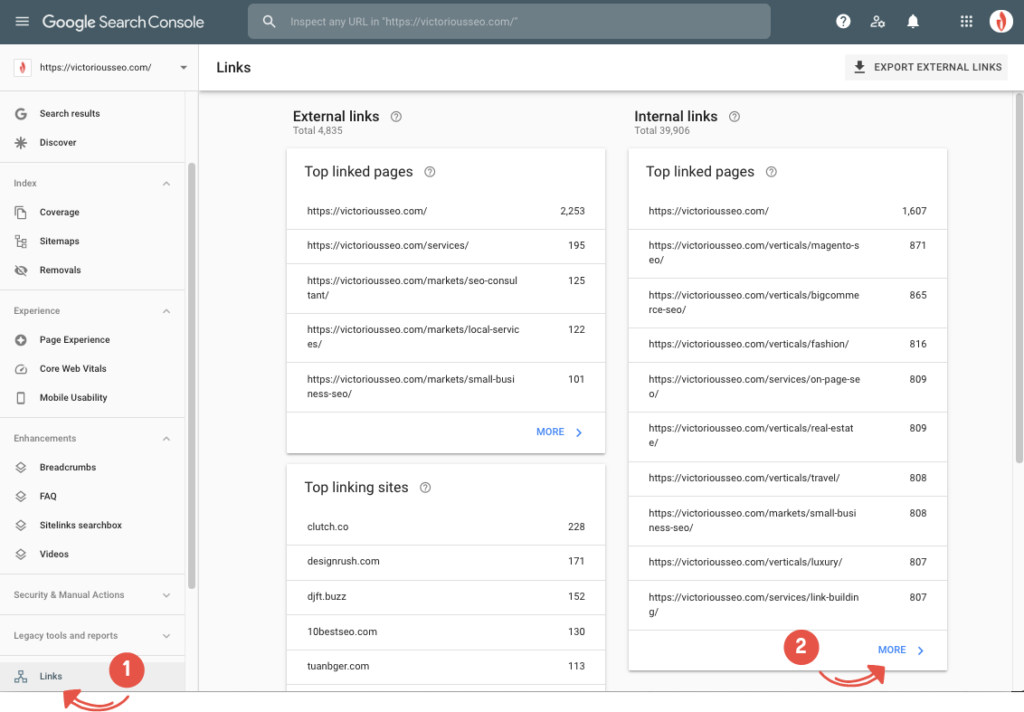Expand Legacy tools and reports

pyautogui.click(x=166, y=636)
